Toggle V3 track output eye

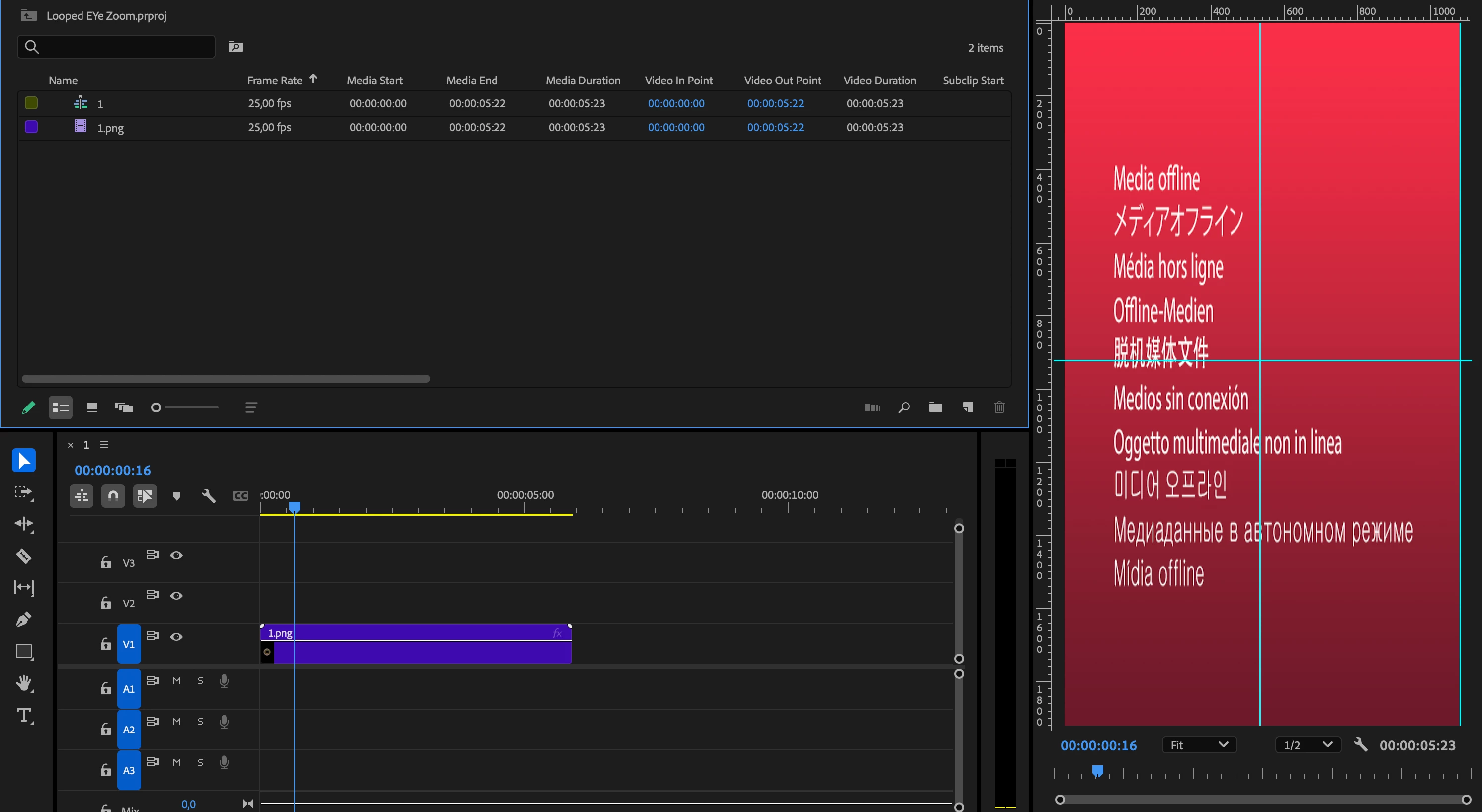(176, 555)
